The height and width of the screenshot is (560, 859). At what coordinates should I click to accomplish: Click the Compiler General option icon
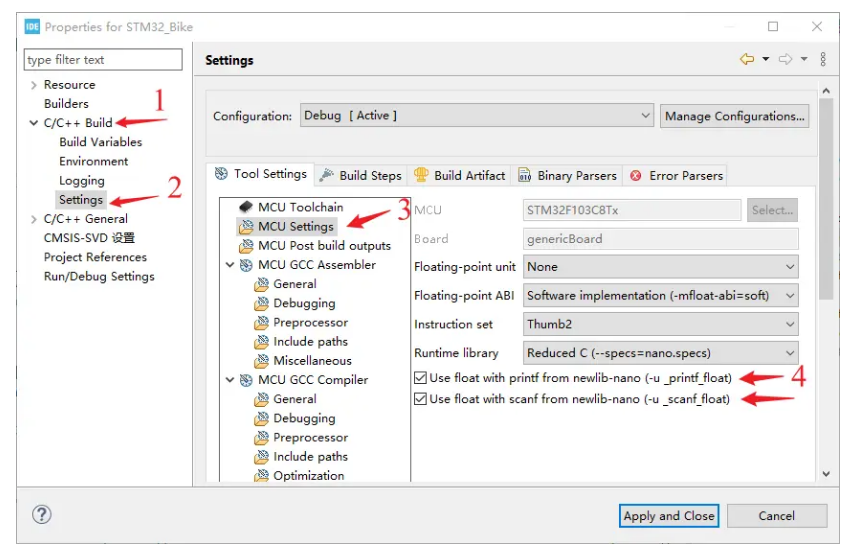(261, 399)
